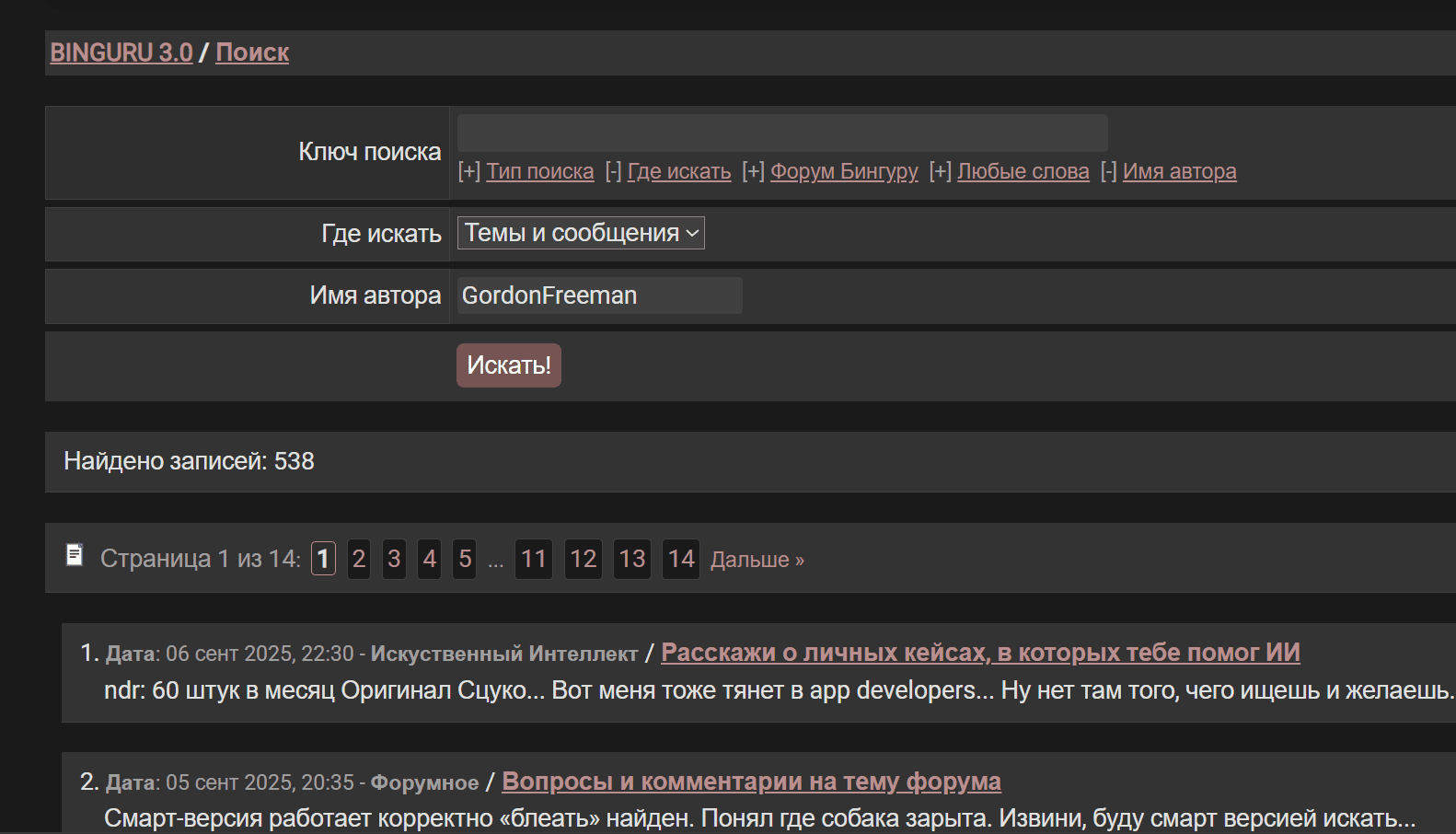Click the page icon beside pagination

[75, 554]
